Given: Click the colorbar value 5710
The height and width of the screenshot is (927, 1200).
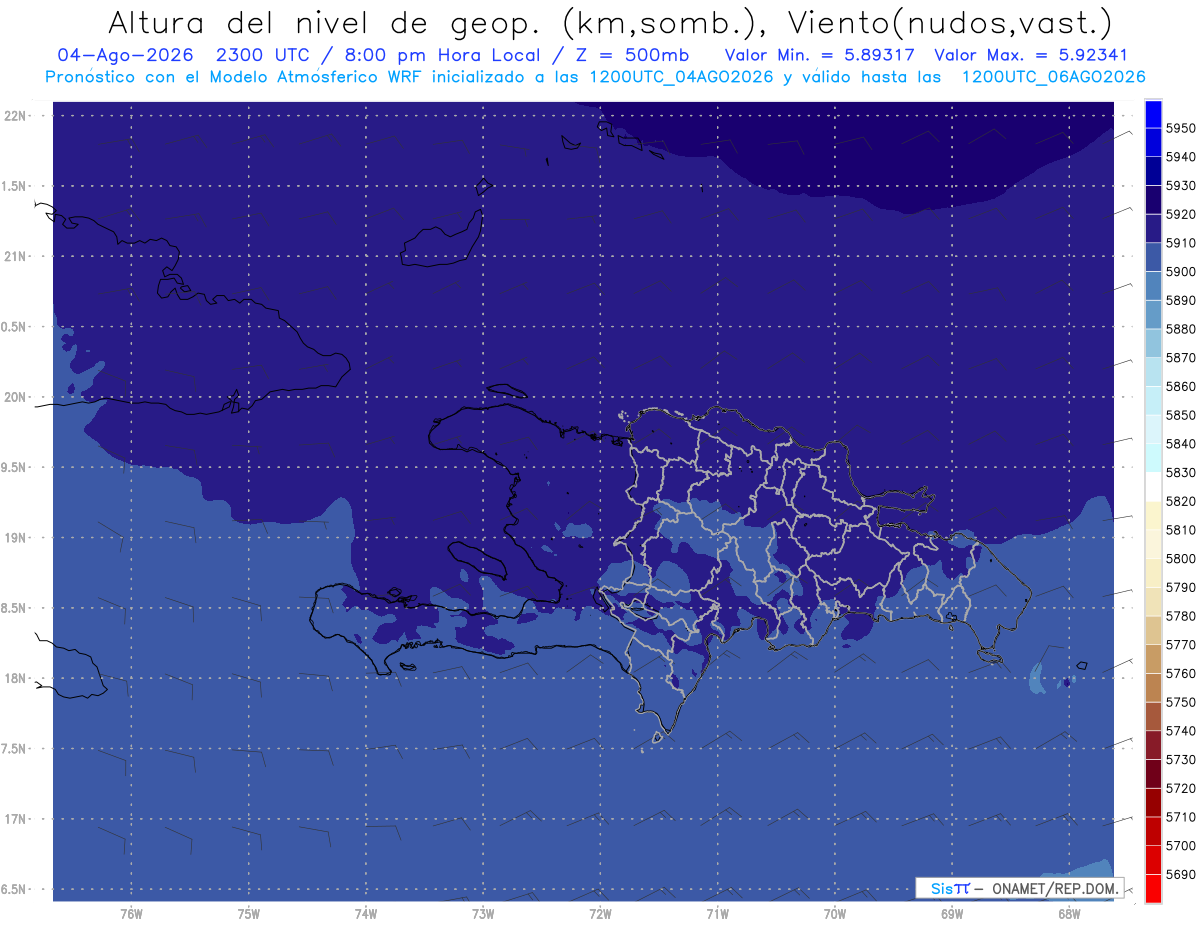Looking at the screenshot, I should 1181,816.
